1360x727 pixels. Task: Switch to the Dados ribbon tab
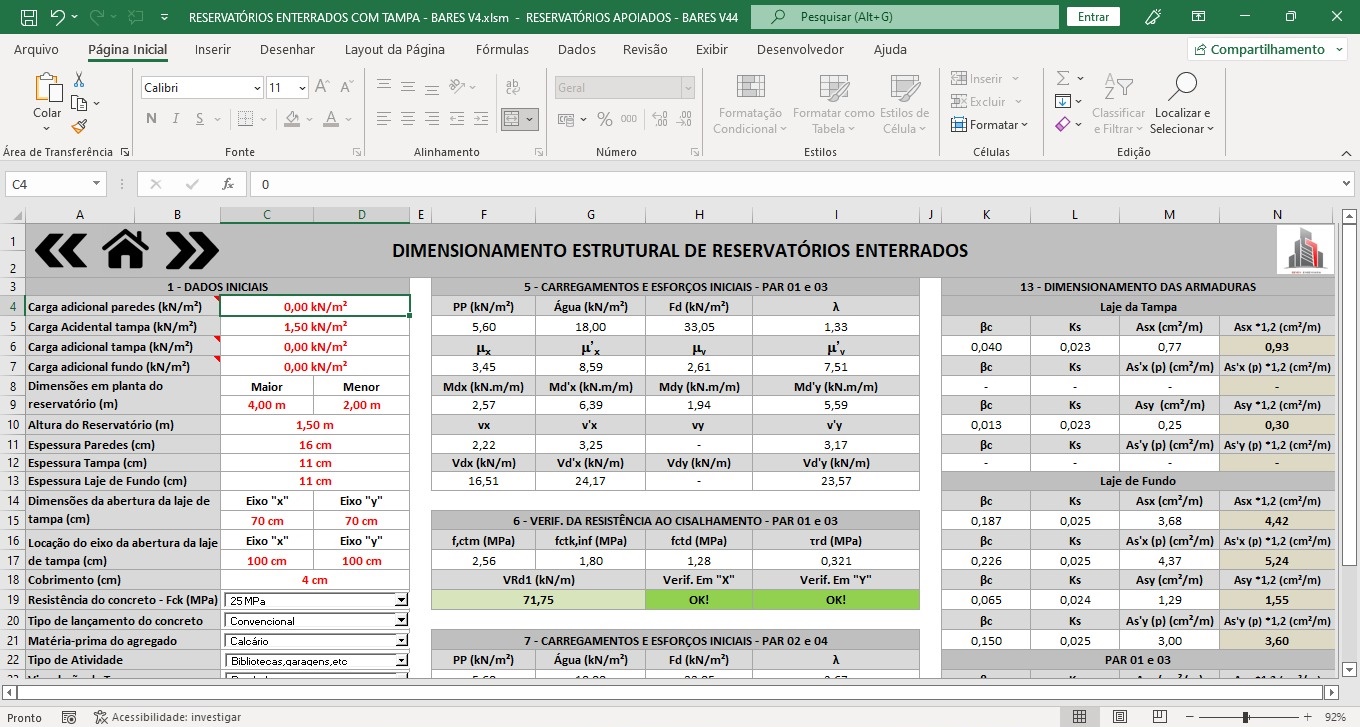click(576, 49)
